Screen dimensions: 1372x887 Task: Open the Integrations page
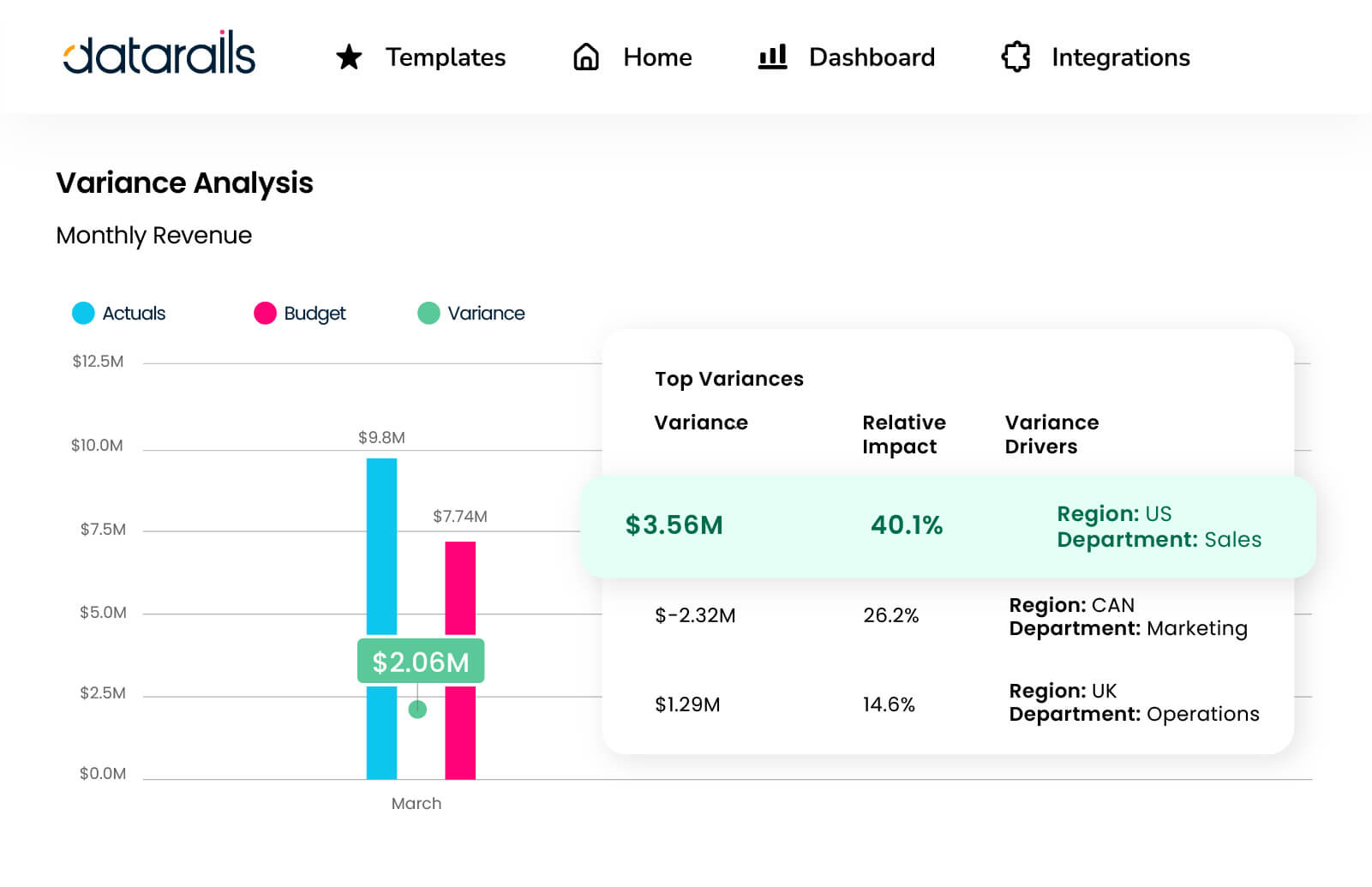pos(1121,57)
